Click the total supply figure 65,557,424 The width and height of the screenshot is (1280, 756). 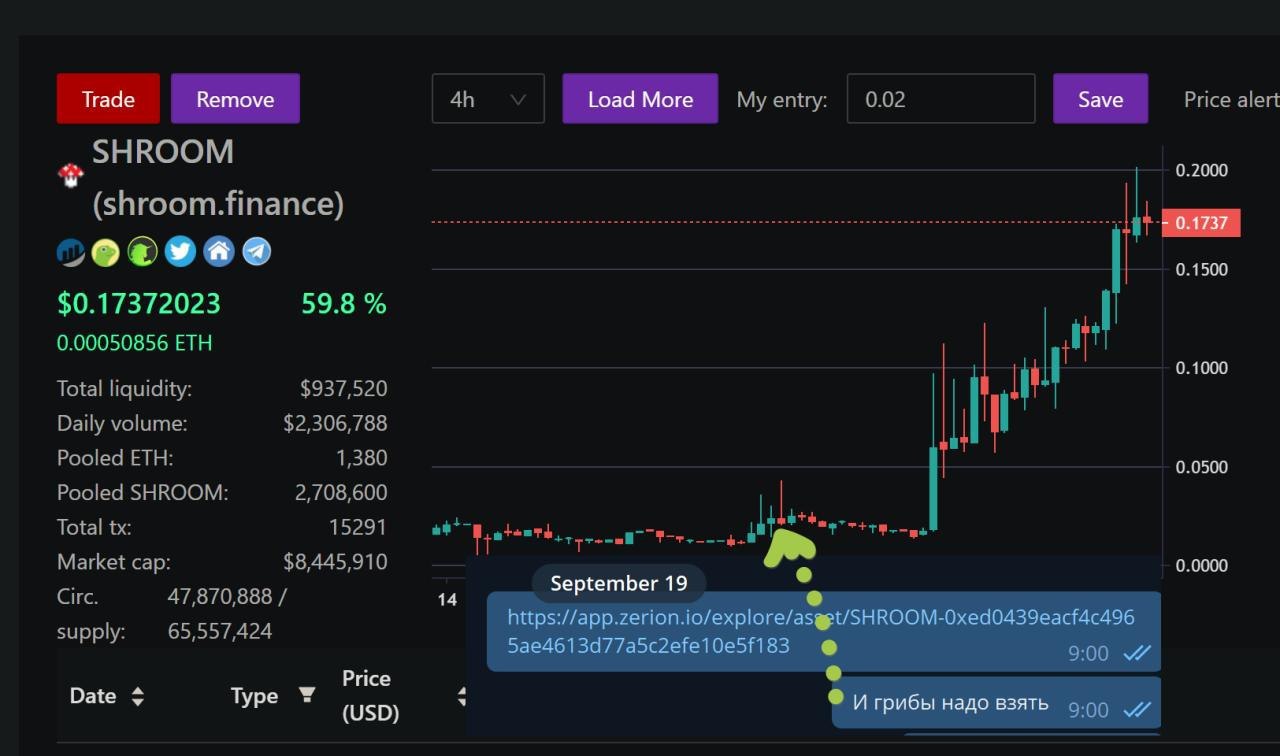coord(220,632)
